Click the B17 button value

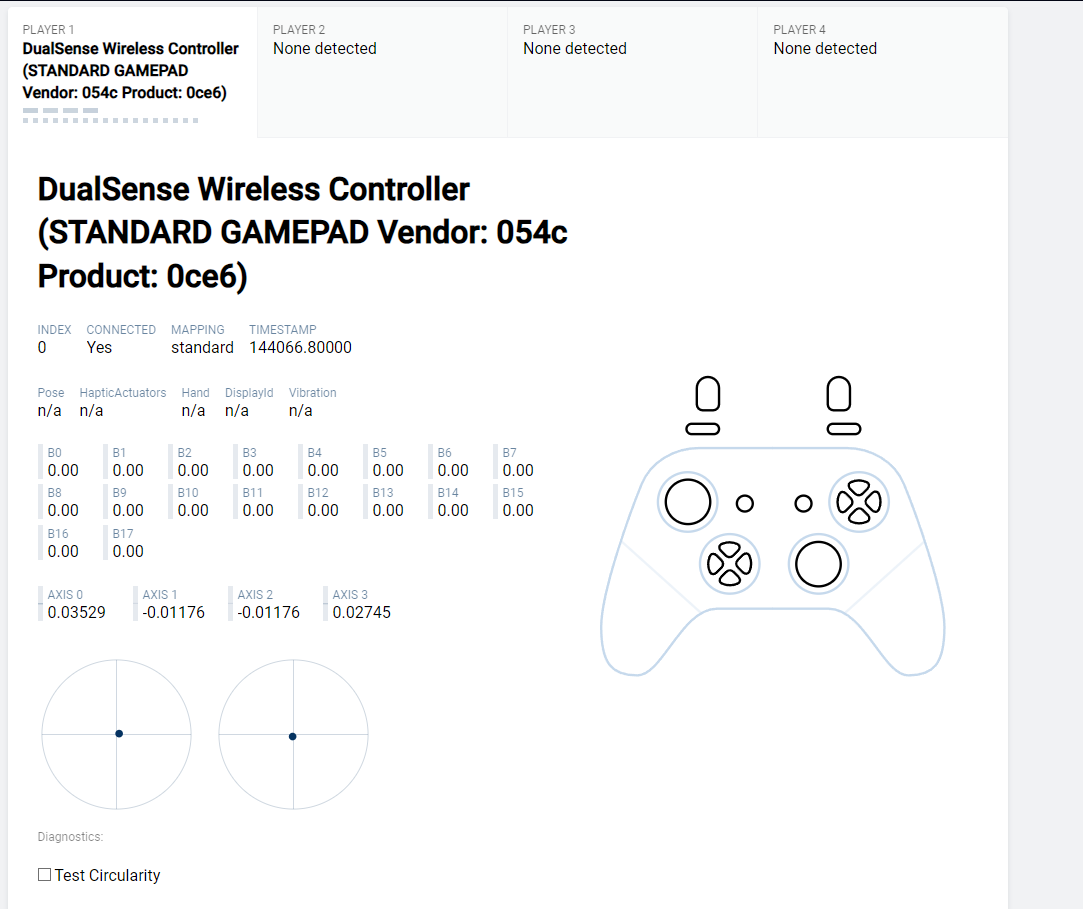[x=128, y=551]
